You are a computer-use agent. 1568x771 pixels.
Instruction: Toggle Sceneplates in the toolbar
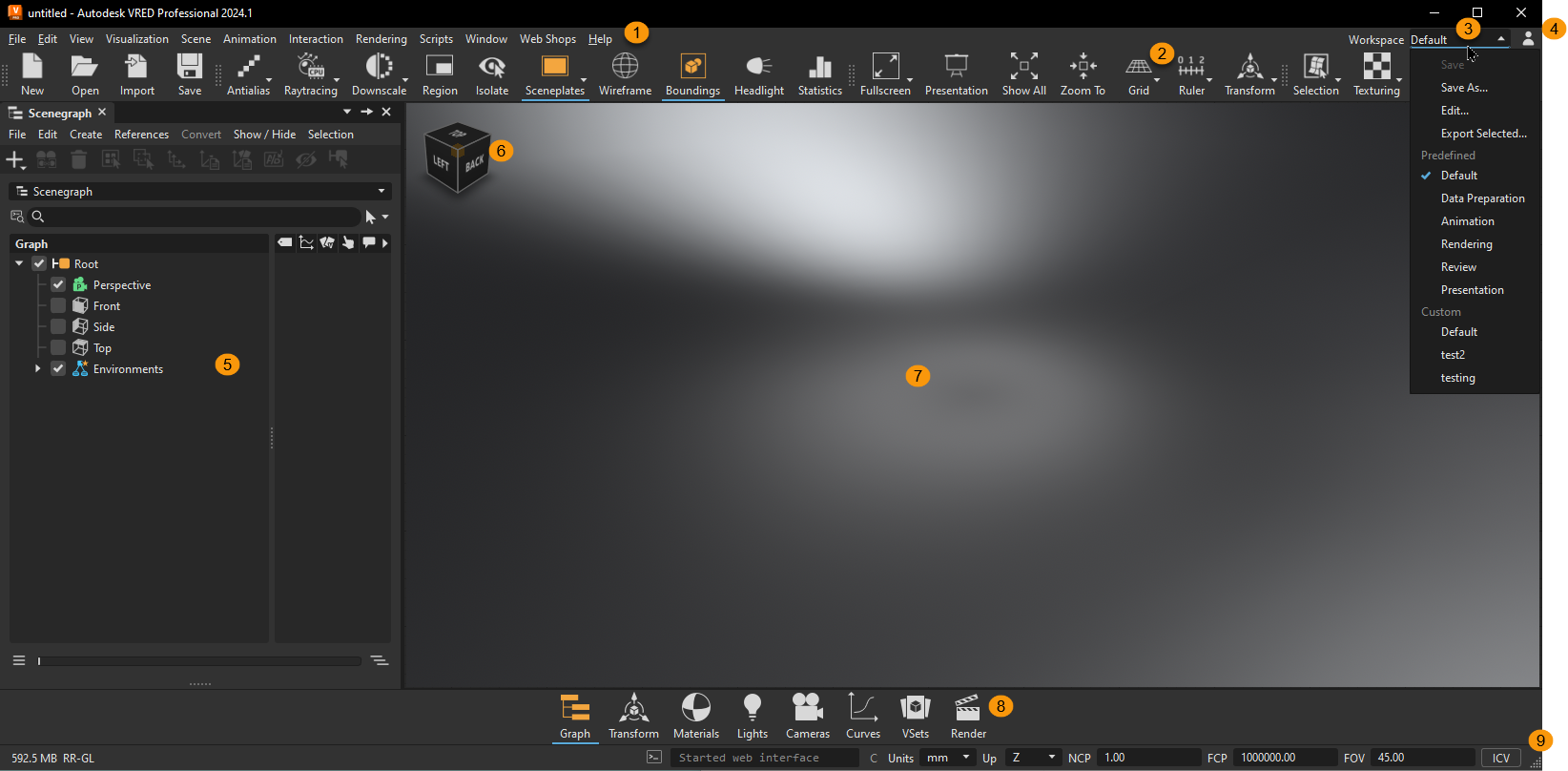point(554,74)
